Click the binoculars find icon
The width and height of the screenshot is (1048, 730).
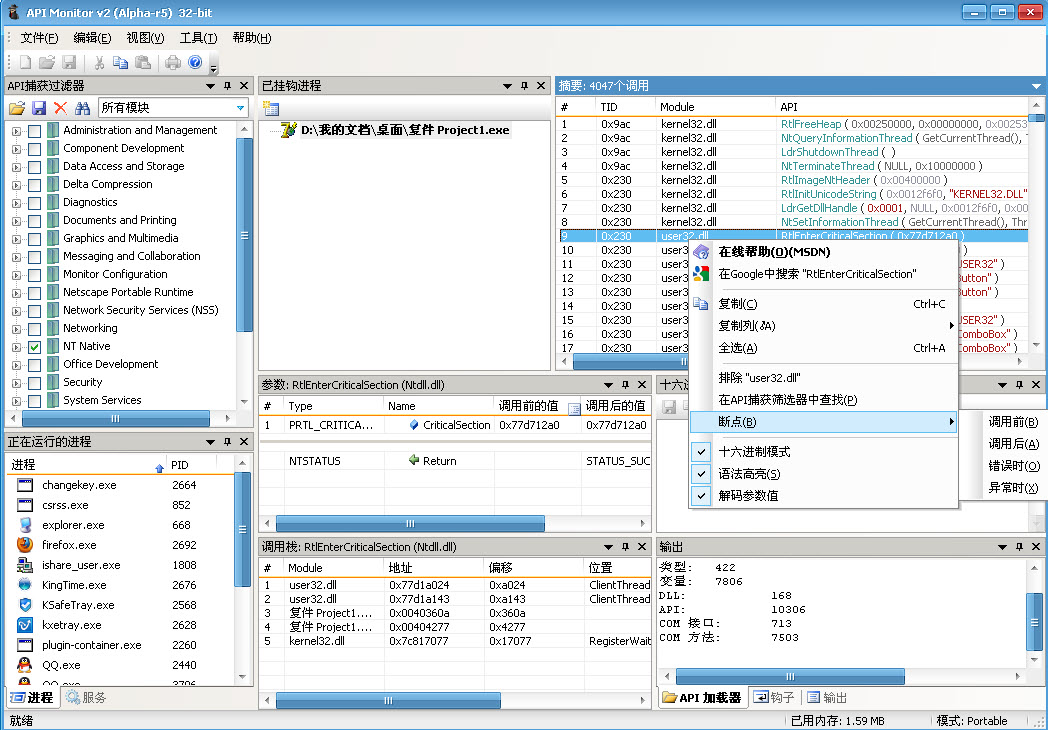83,108
